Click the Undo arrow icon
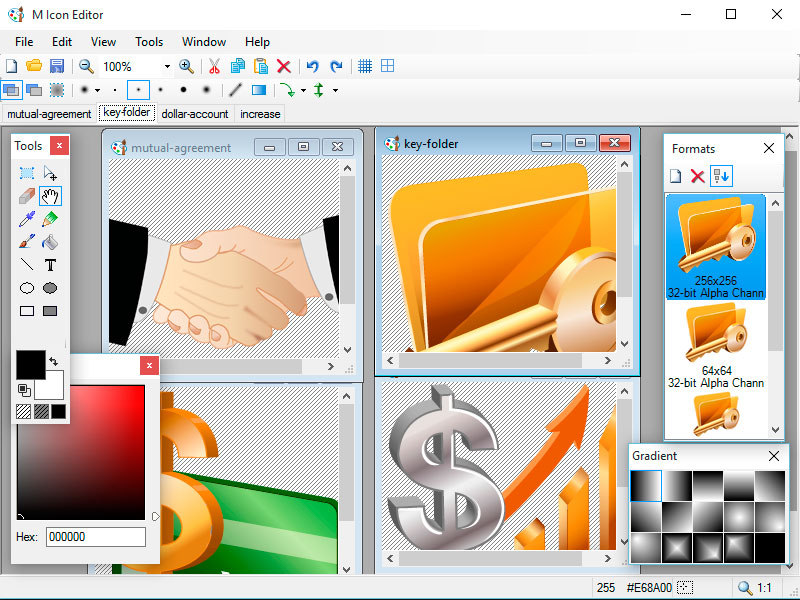This screenshot has height=600, width=800. pos(314,66)
